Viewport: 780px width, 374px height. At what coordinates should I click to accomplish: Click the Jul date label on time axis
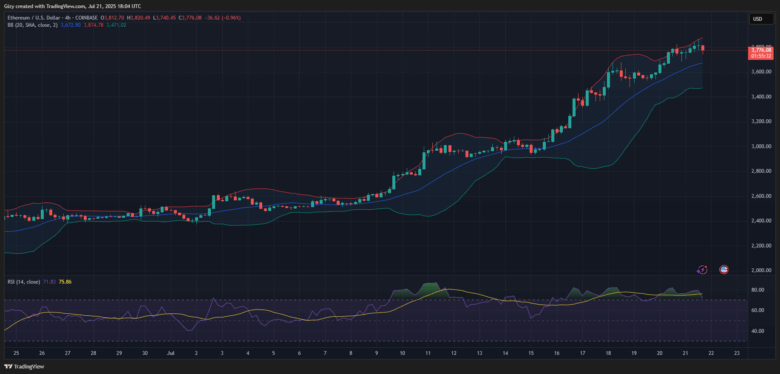coord(171,353)
